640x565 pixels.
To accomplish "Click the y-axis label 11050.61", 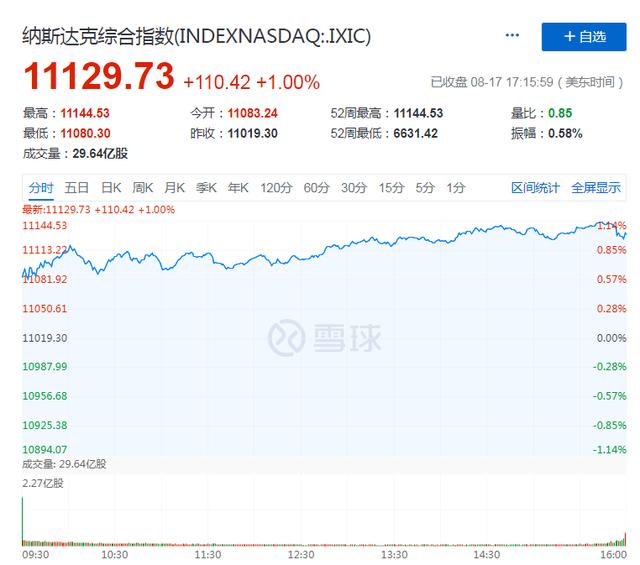I will click(x=44, y=309).
